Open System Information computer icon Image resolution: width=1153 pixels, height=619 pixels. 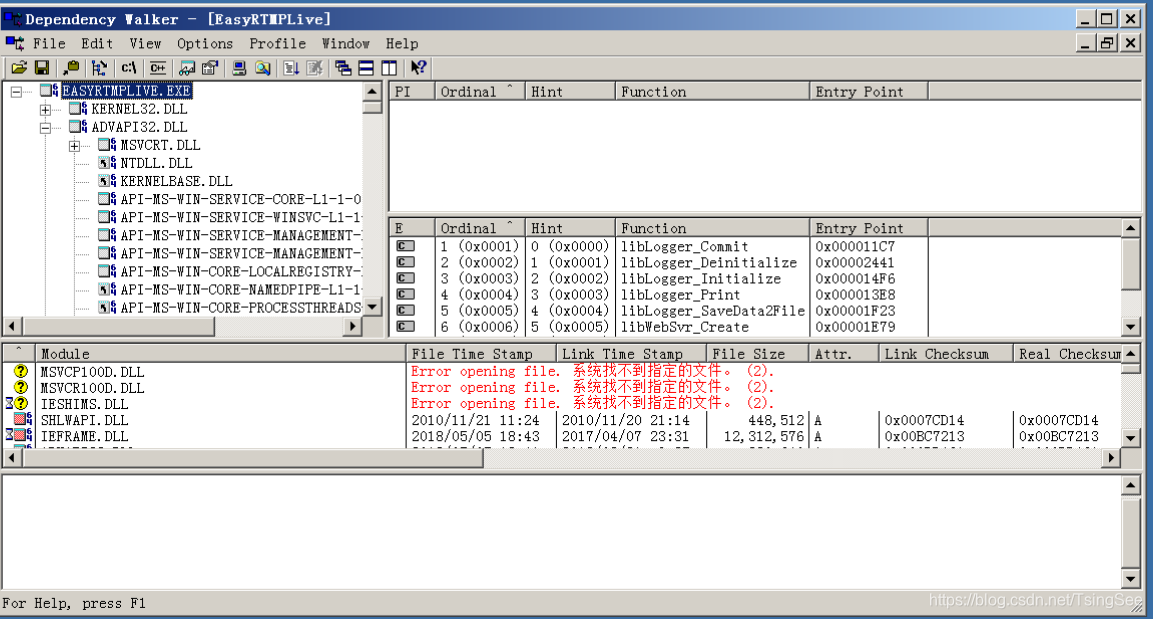(240, 68)
